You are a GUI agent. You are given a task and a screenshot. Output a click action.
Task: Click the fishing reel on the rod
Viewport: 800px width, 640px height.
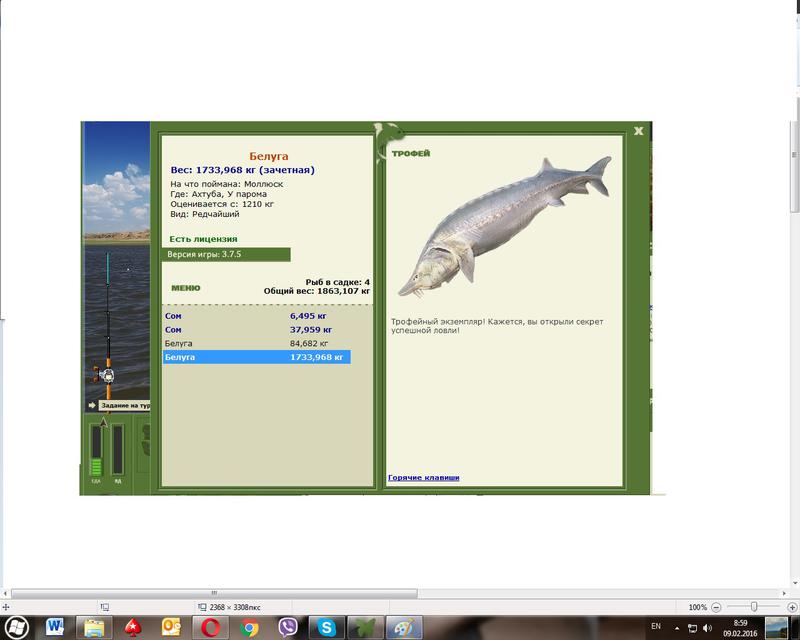[104, 375]
